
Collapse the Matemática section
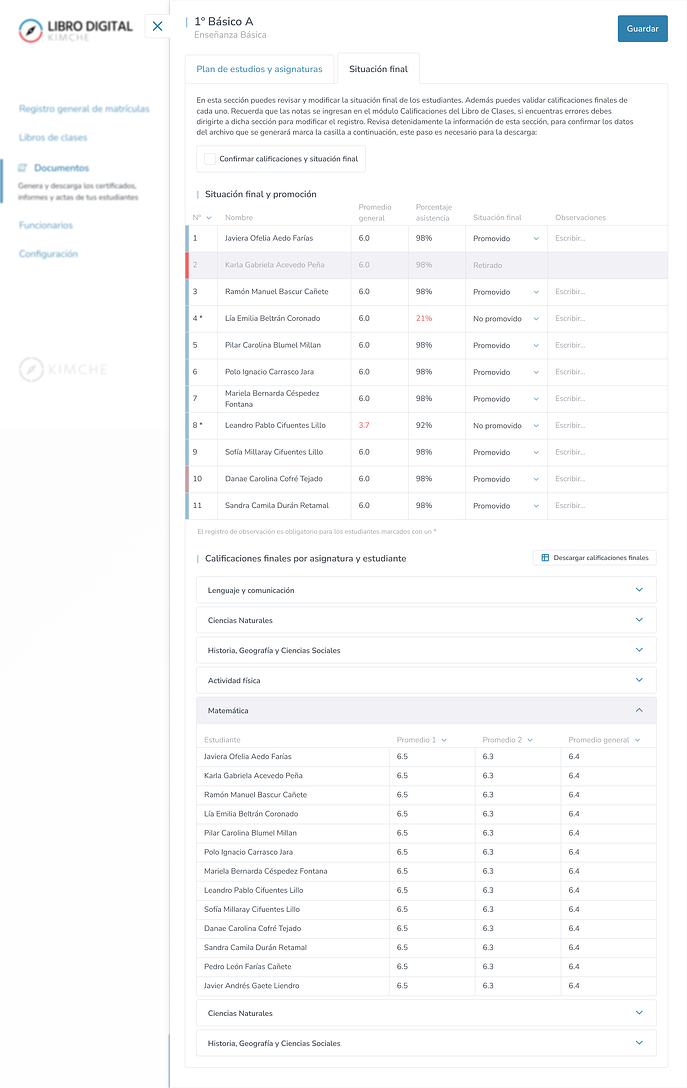click(426, 711)
